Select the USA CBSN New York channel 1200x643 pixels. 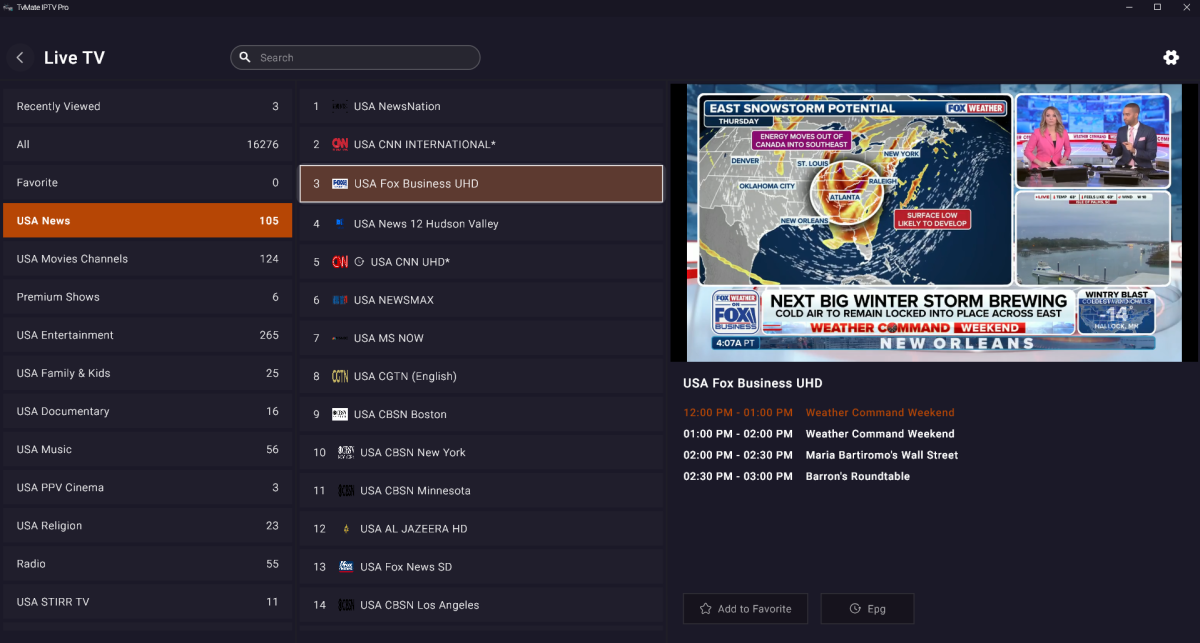[x=481, y=453]
